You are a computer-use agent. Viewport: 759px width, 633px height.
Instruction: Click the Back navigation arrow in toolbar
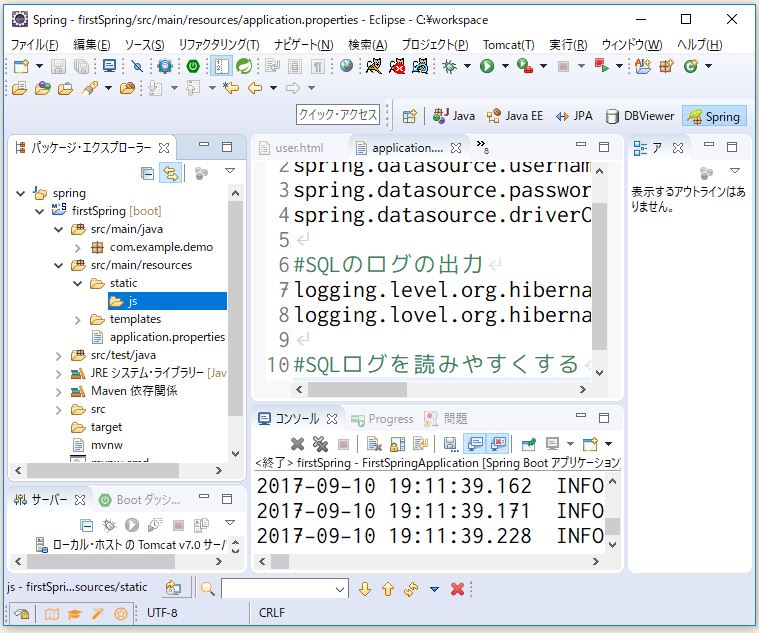point(255,88)
